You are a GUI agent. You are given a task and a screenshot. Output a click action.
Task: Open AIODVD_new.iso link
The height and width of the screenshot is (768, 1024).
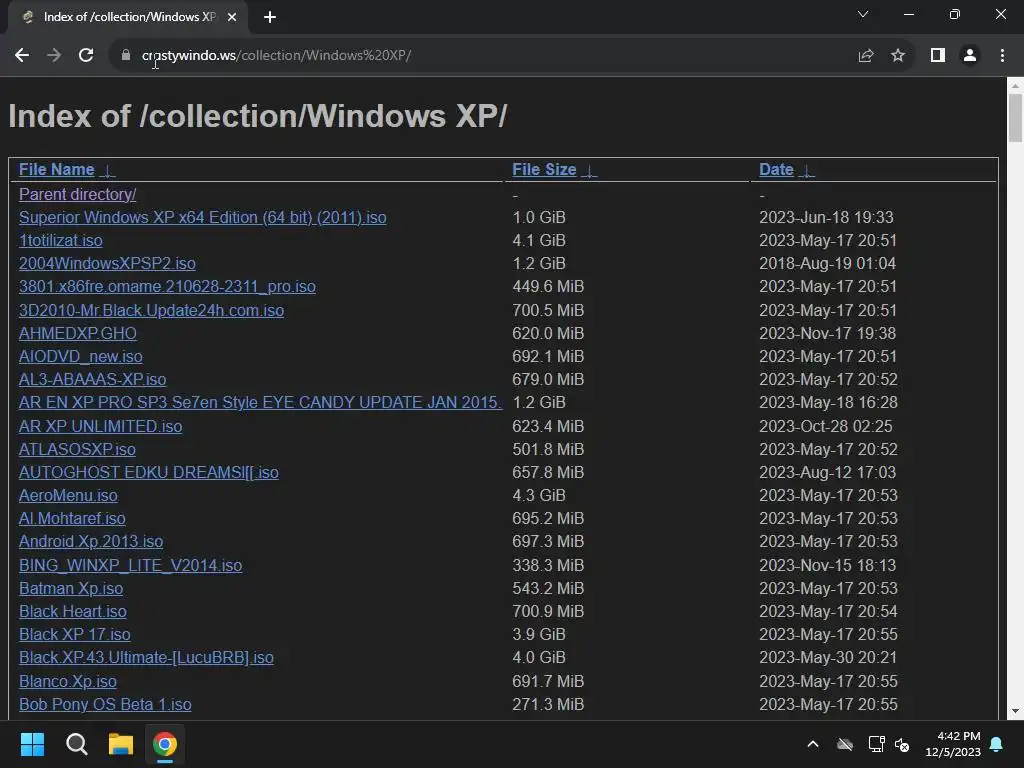pyautogui.click(x=80, y=357)
